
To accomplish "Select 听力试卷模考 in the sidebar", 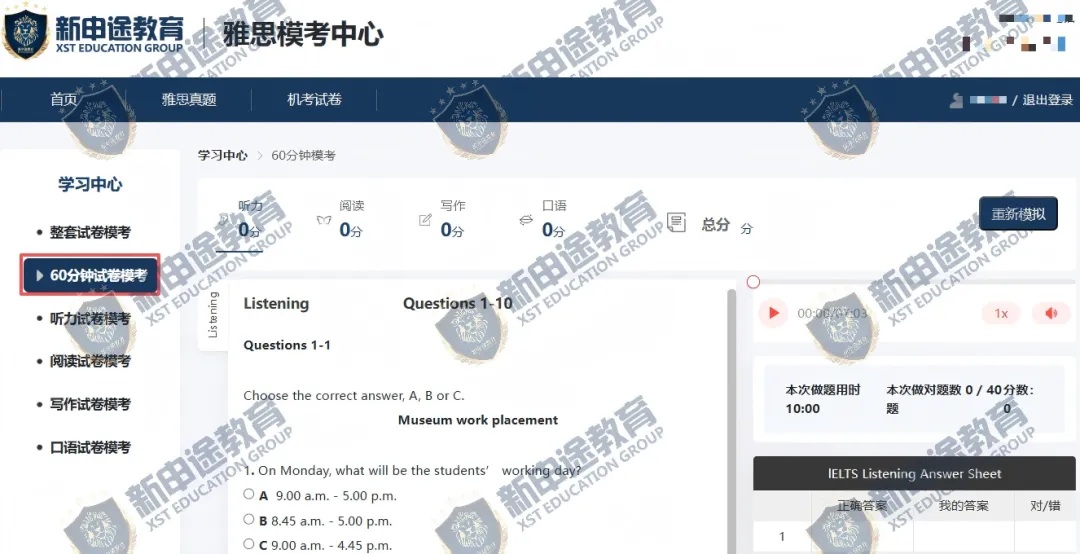I will 90,318.
